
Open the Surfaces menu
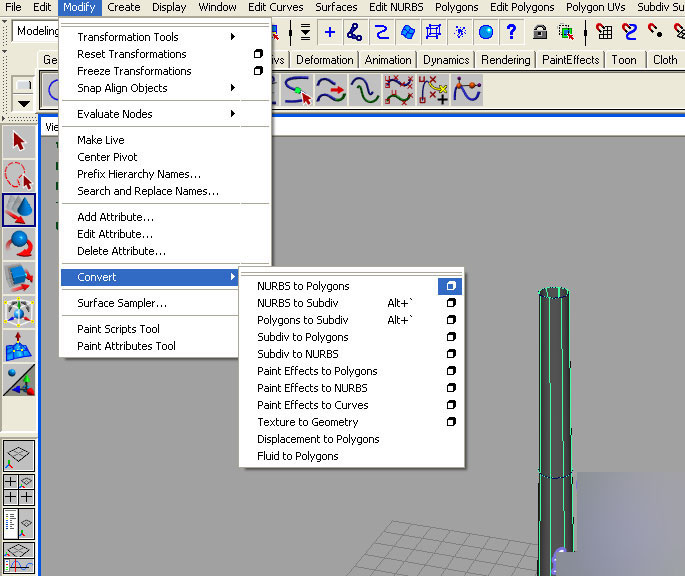coord(336,7)
